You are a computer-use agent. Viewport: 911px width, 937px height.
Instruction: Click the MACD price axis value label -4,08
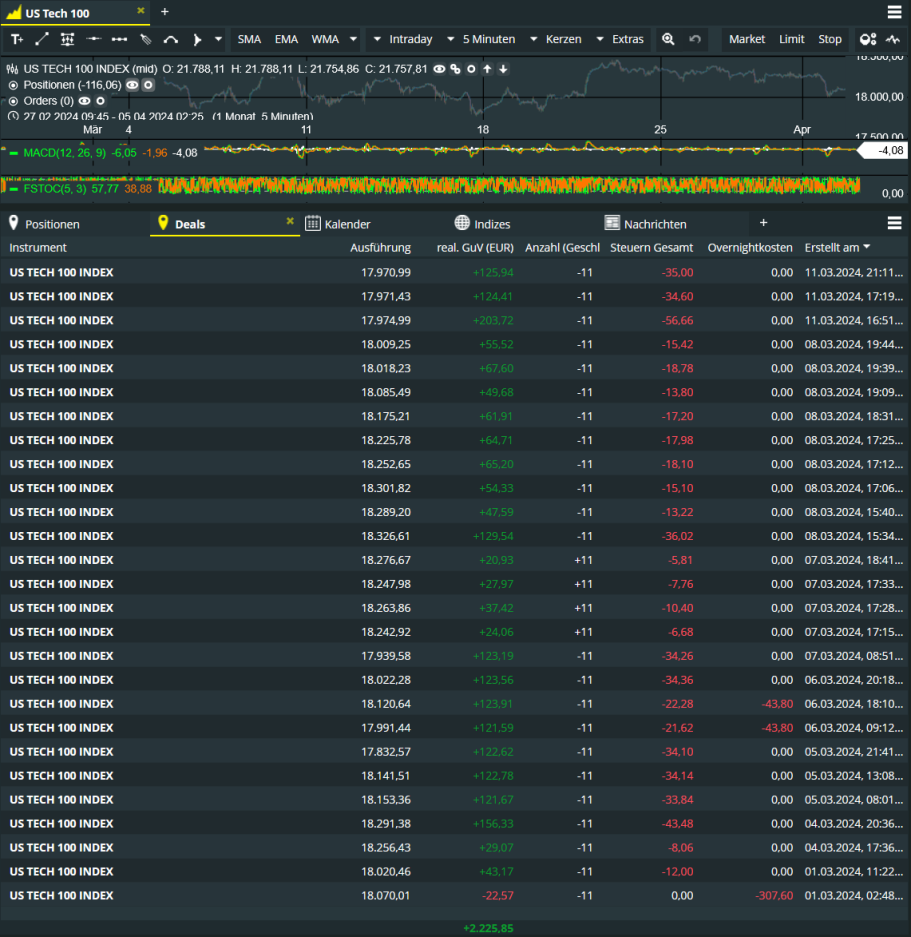point(884,151)
